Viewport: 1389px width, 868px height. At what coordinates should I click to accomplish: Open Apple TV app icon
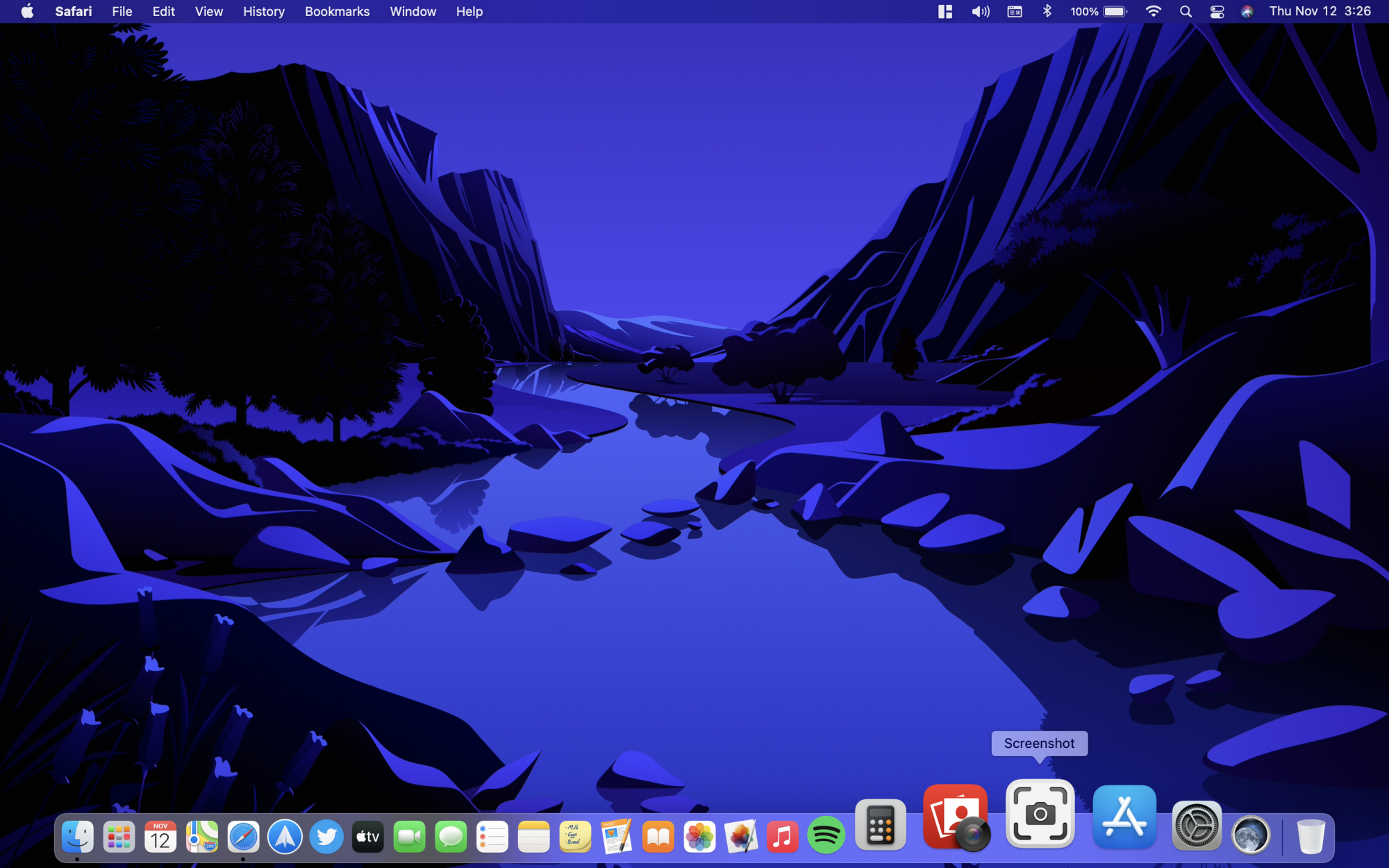point(367,837)
